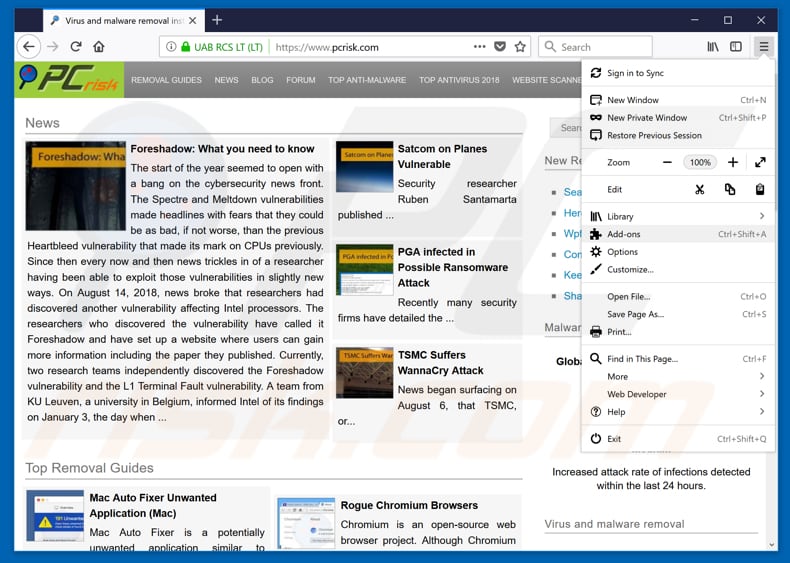Open a New Private Window
The height and width of the screenshot is (563, 790).
(x=678, y=117)
